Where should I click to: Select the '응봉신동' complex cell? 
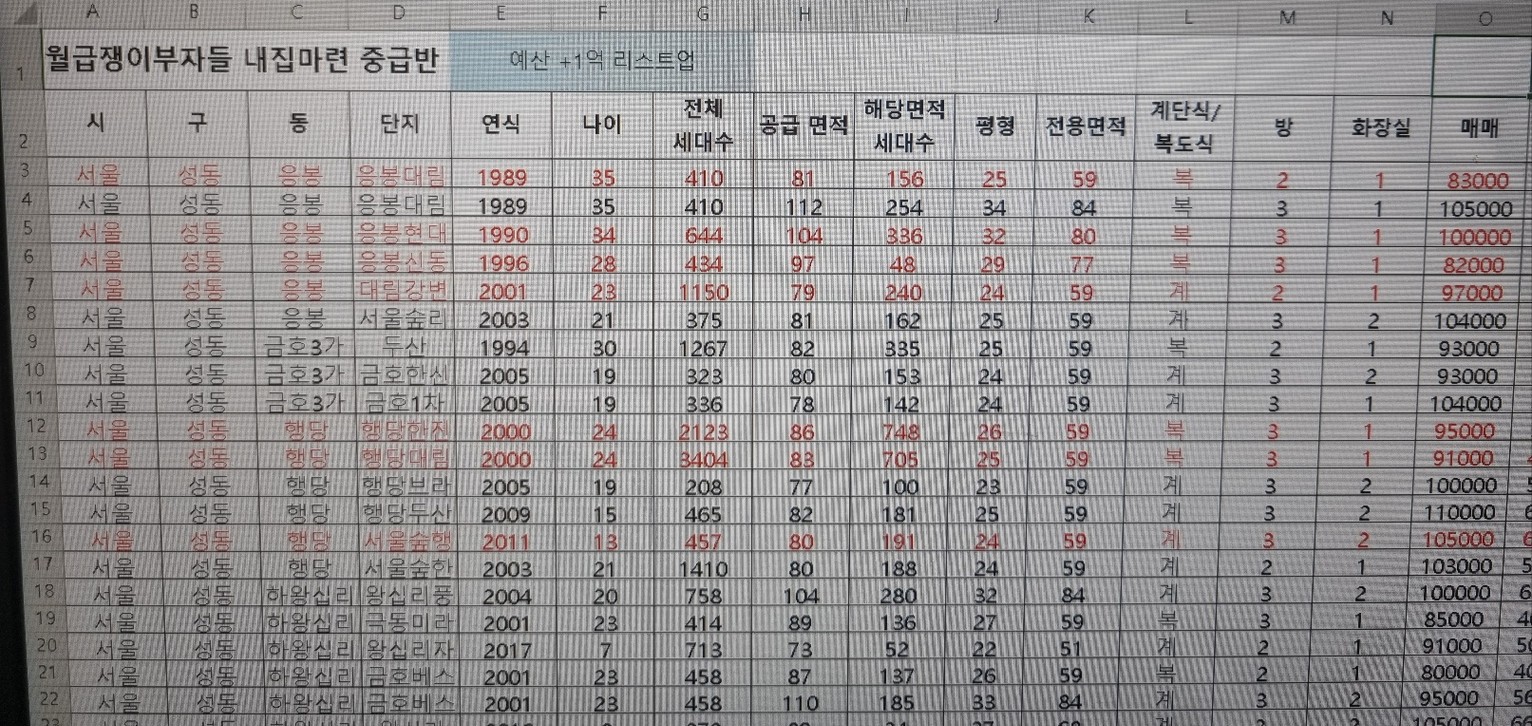click(x=401, y=260)
